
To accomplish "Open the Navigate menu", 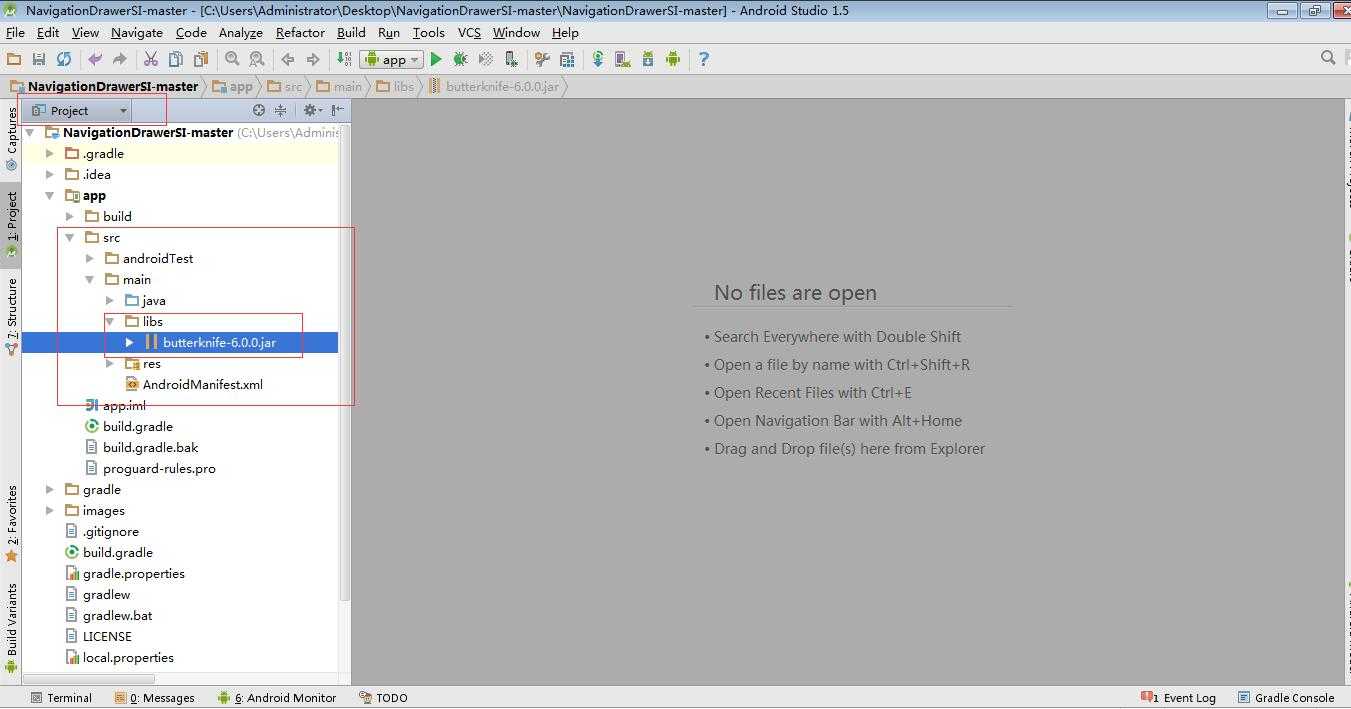I will pos(137,32).
